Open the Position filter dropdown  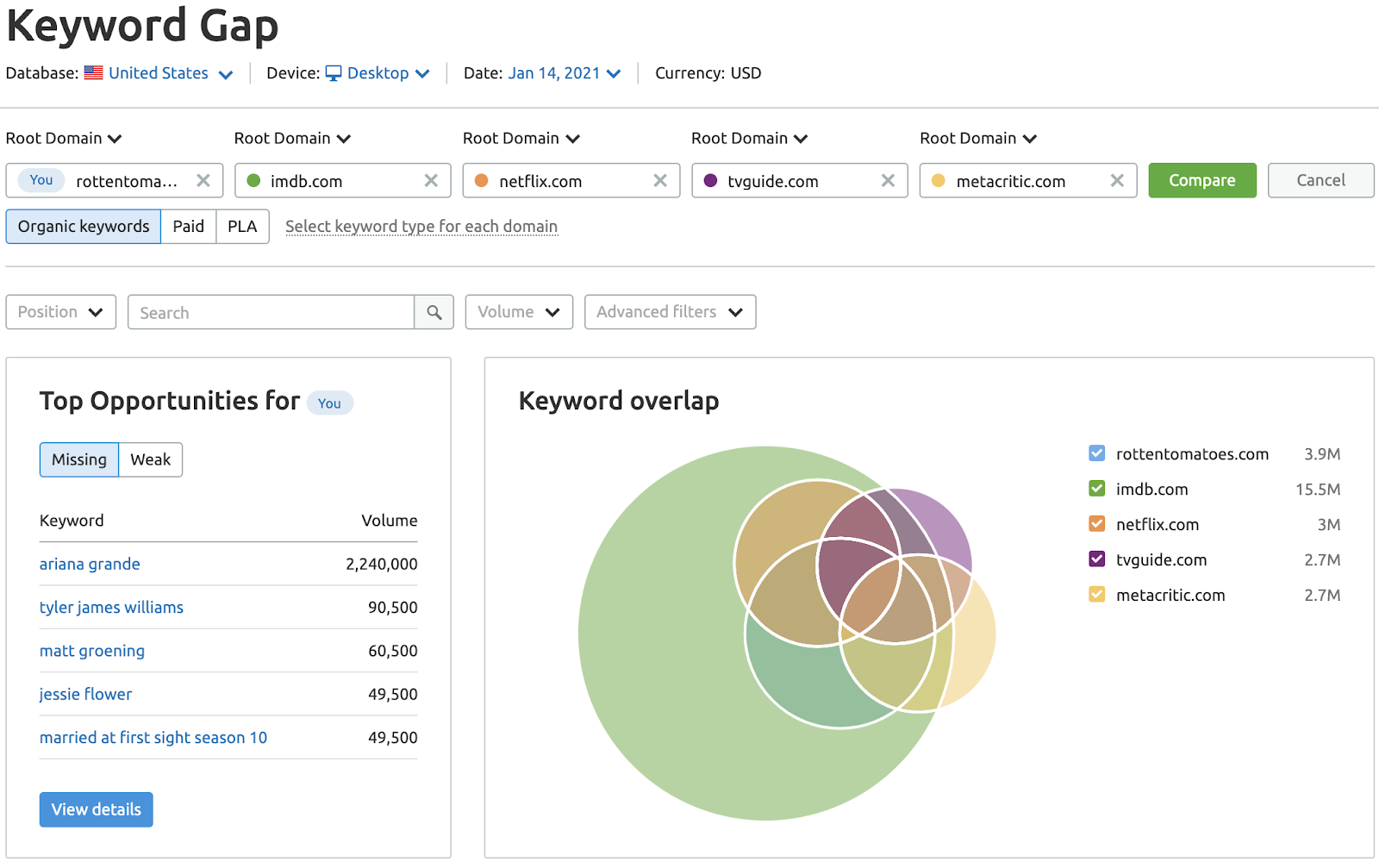pyautogui.click(x=60, y=312)
